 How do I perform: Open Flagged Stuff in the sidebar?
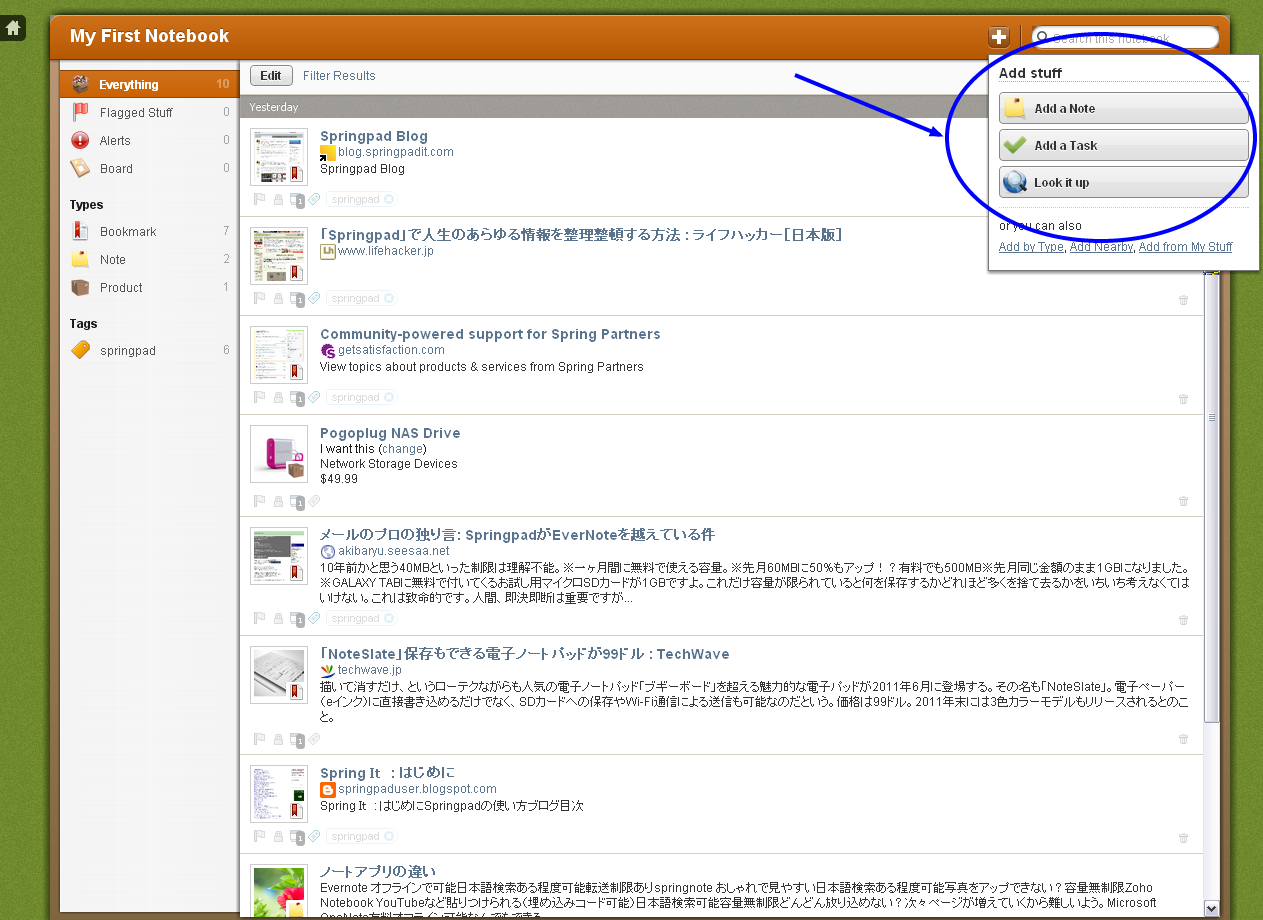point(149,113)
